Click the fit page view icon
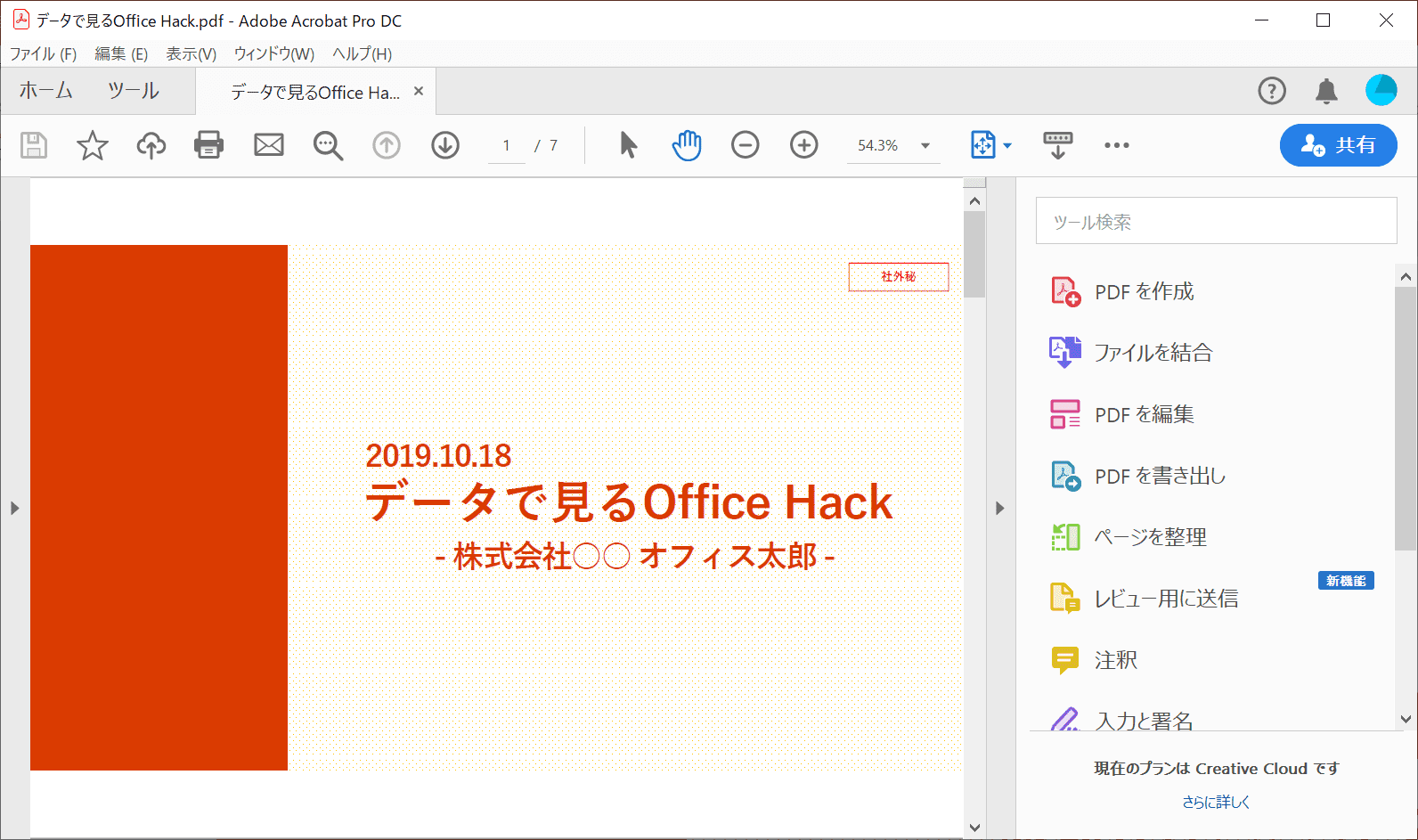1418x840 pixels. tap(983, 145)
